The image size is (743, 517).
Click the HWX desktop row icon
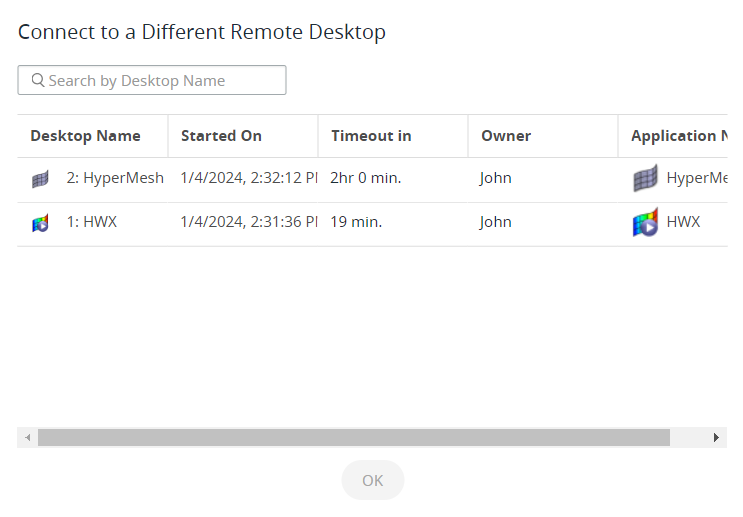tap(40, 223)
